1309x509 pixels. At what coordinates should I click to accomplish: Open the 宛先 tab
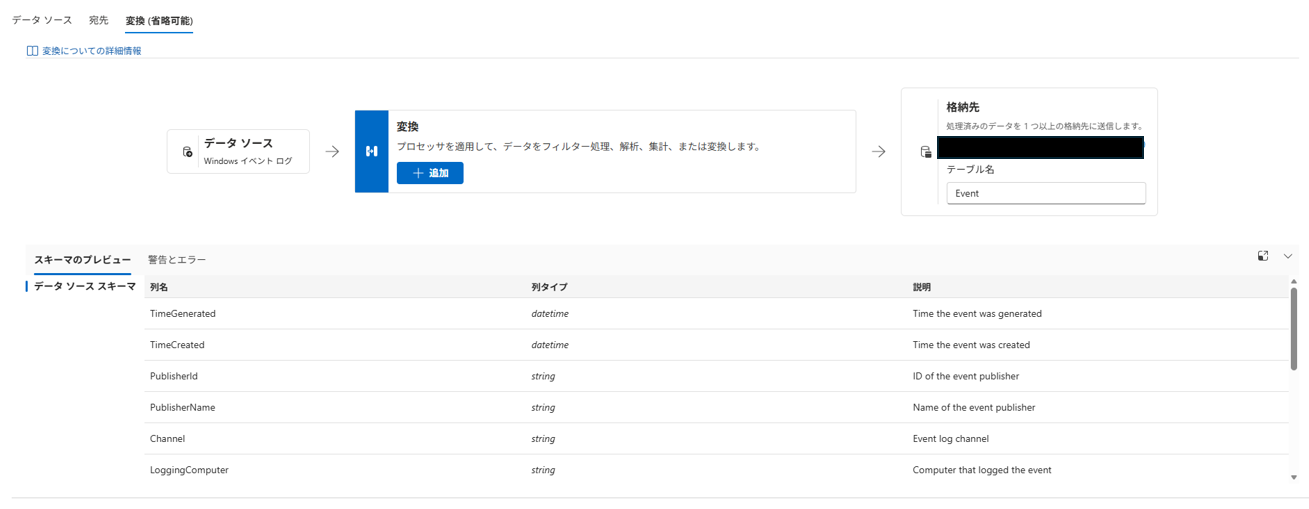tap(99, 20)
